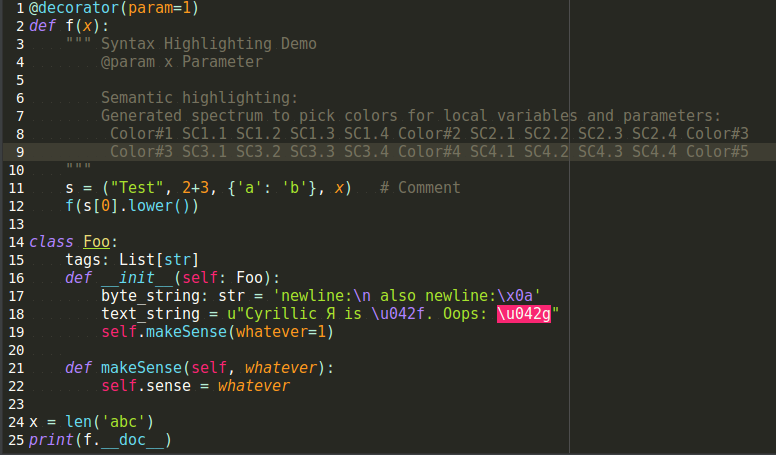This screenshot has height=455, width=776.
Task: Click the number 2 in 2+3 expression
Action: 186,188
